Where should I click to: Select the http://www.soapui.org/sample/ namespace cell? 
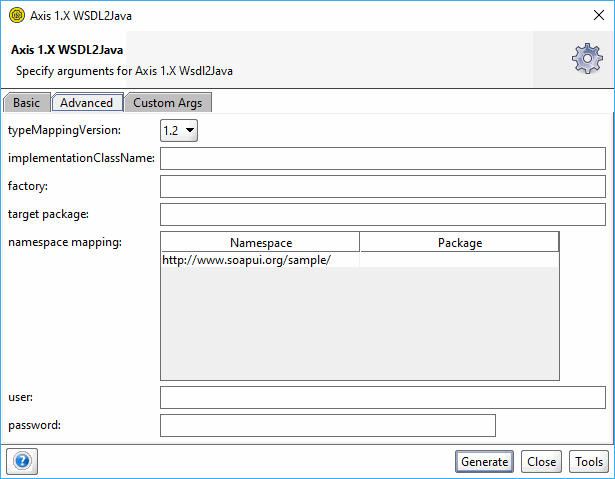[x=260, y=260]
